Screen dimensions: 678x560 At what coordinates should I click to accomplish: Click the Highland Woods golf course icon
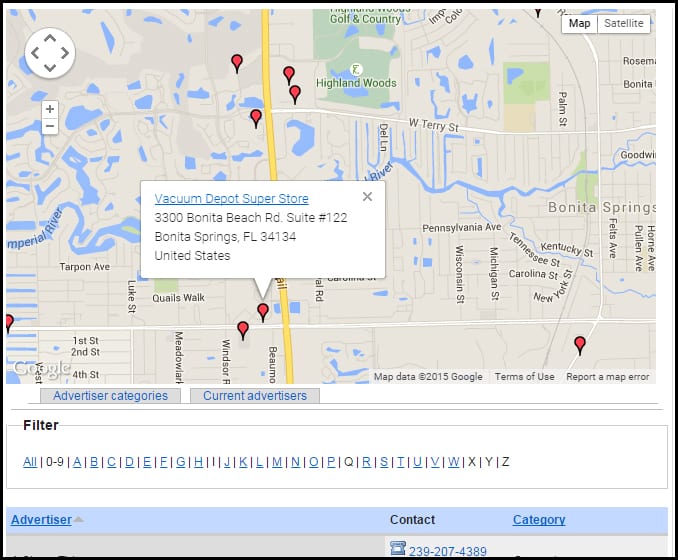tap(356, 69)
